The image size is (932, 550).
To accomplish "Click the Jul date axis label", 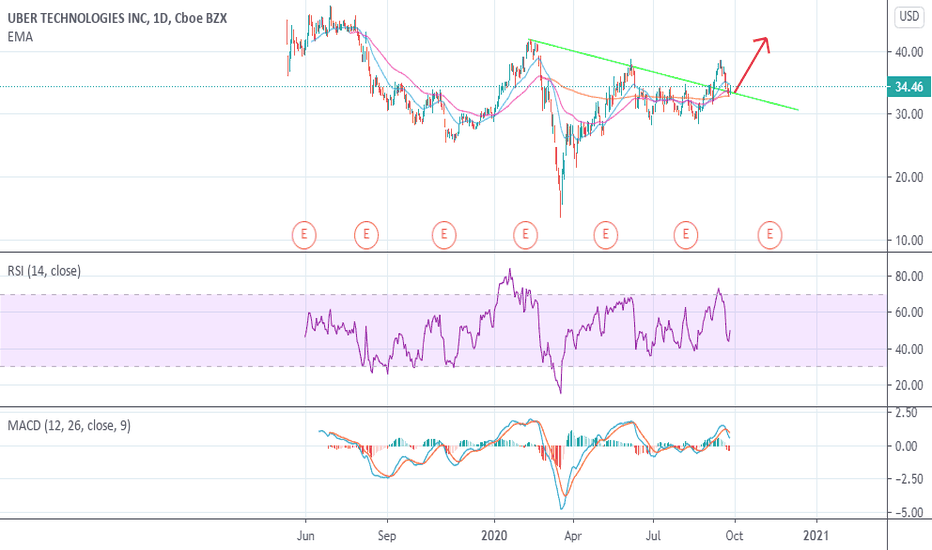I will tap(653, 536).
